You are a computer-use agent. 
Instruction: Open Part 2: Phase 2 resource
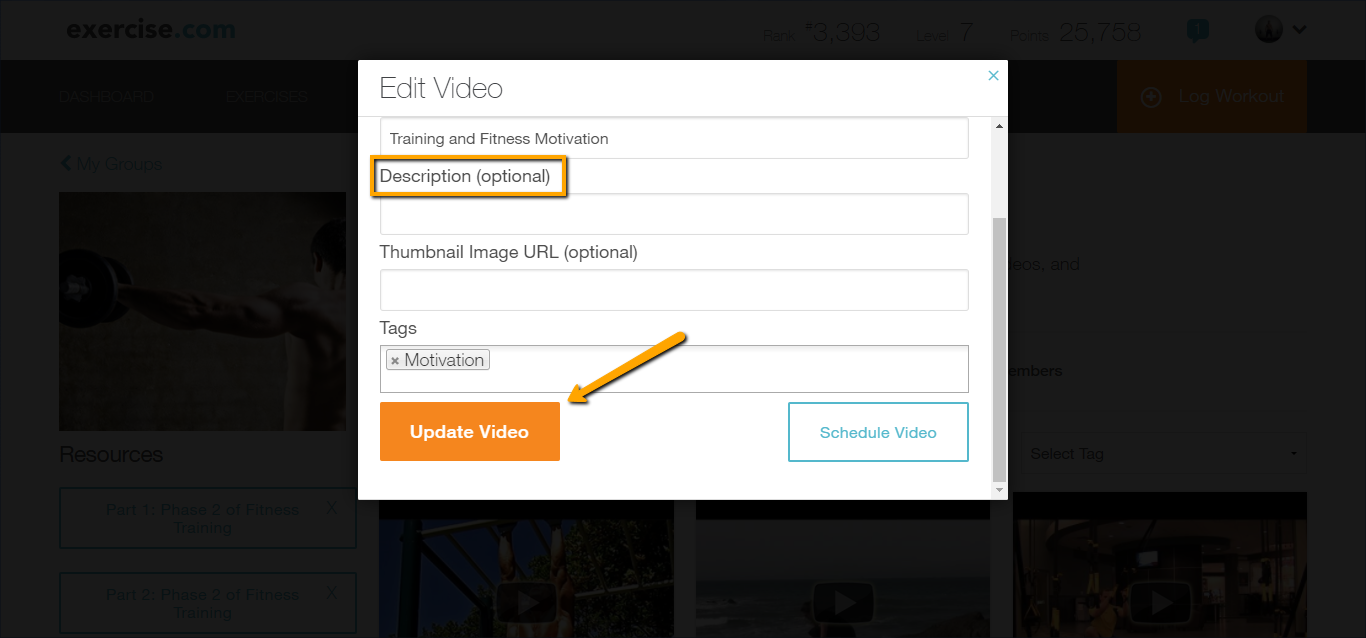pos(208,603)
